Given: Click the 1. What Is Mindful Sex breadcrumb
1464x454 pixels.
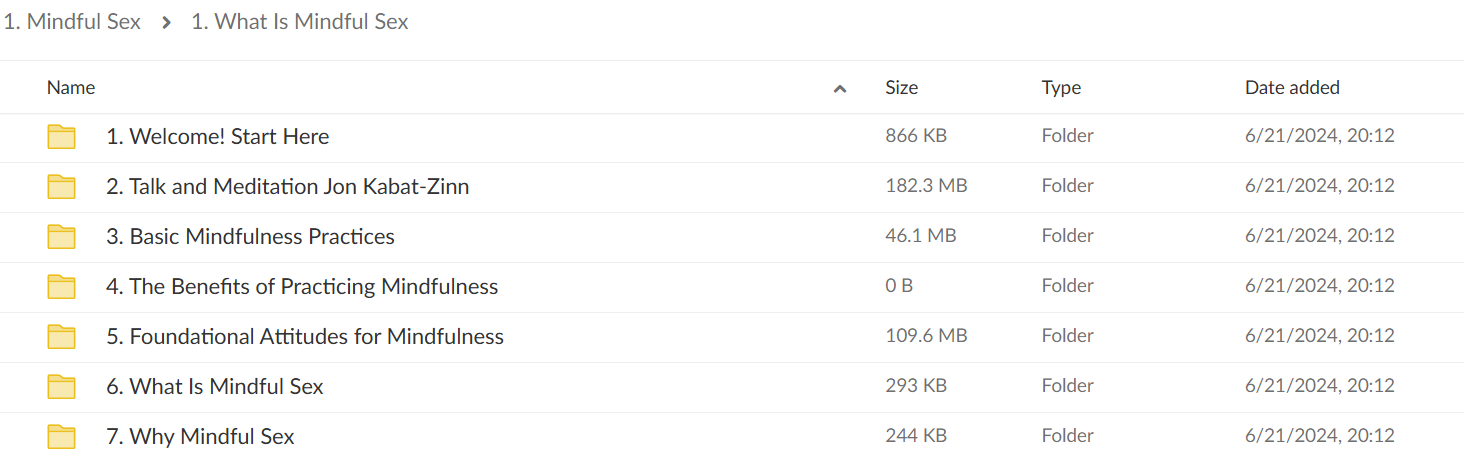Looking at the screenshot, I should point(300,22).
